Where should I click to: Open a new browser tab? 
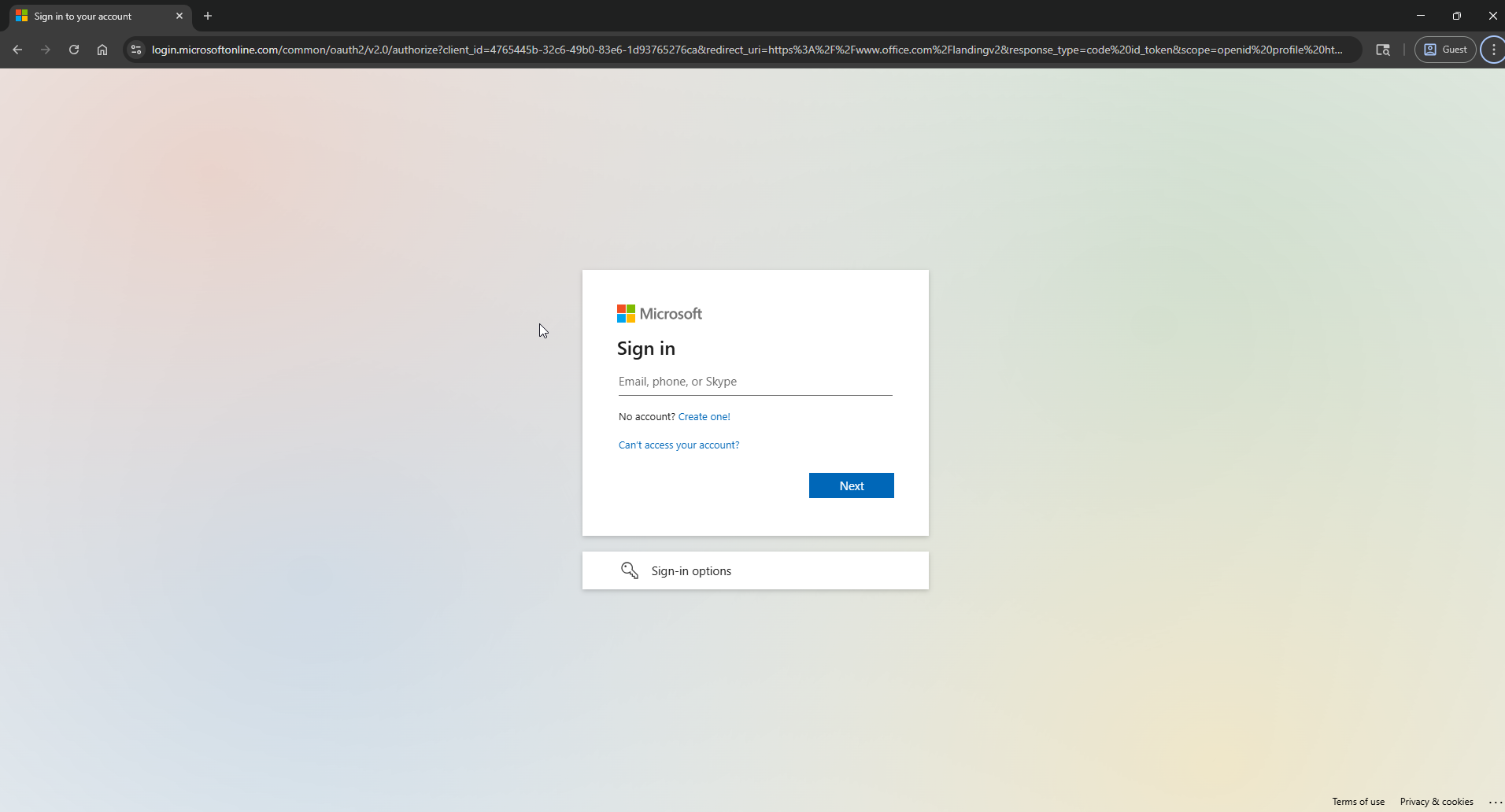click(x=207, y=16)
